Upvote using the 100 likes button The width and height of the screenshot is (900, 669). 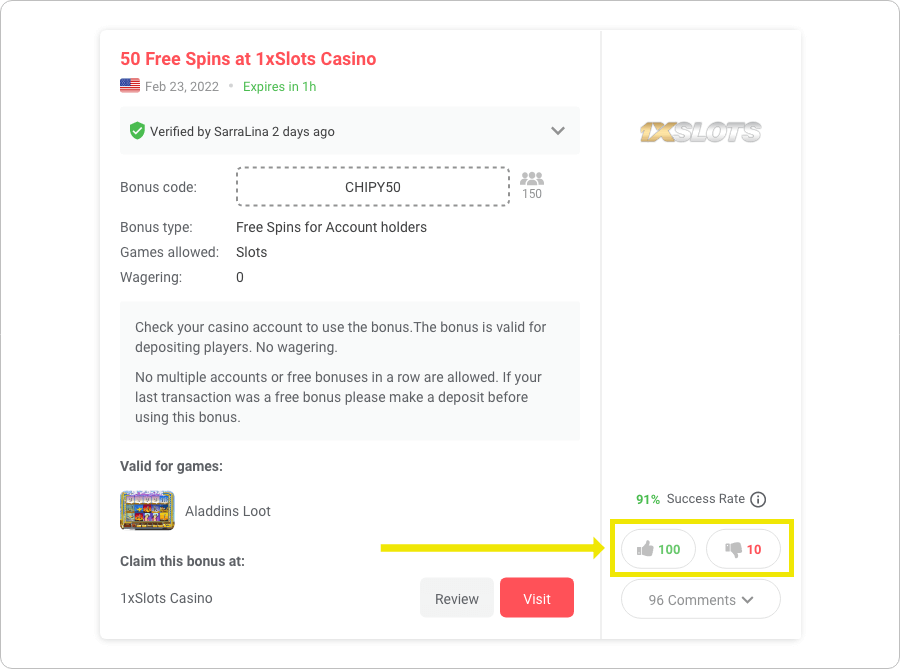point(658,549)
